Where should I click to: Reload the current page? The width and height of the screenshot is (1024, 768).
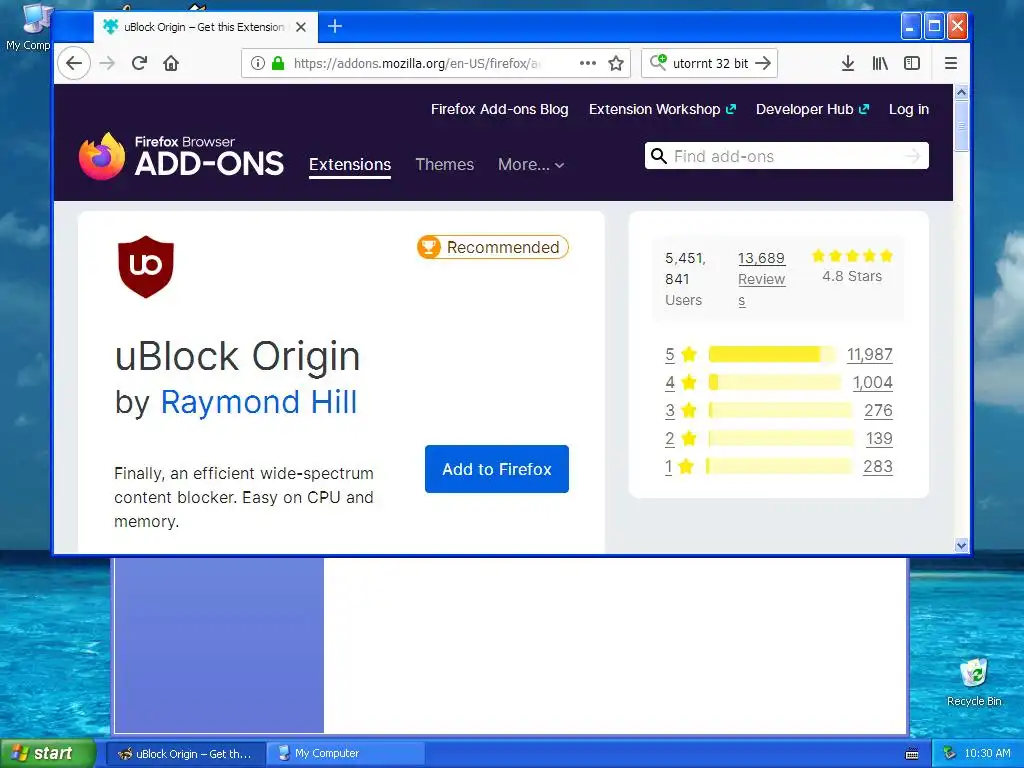[139, 63]
